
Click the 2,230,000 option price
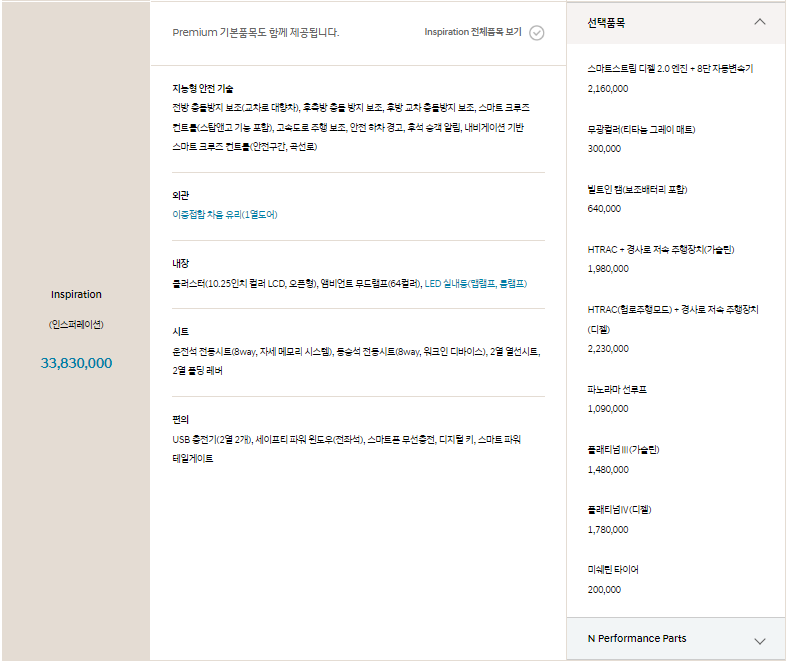608,349
